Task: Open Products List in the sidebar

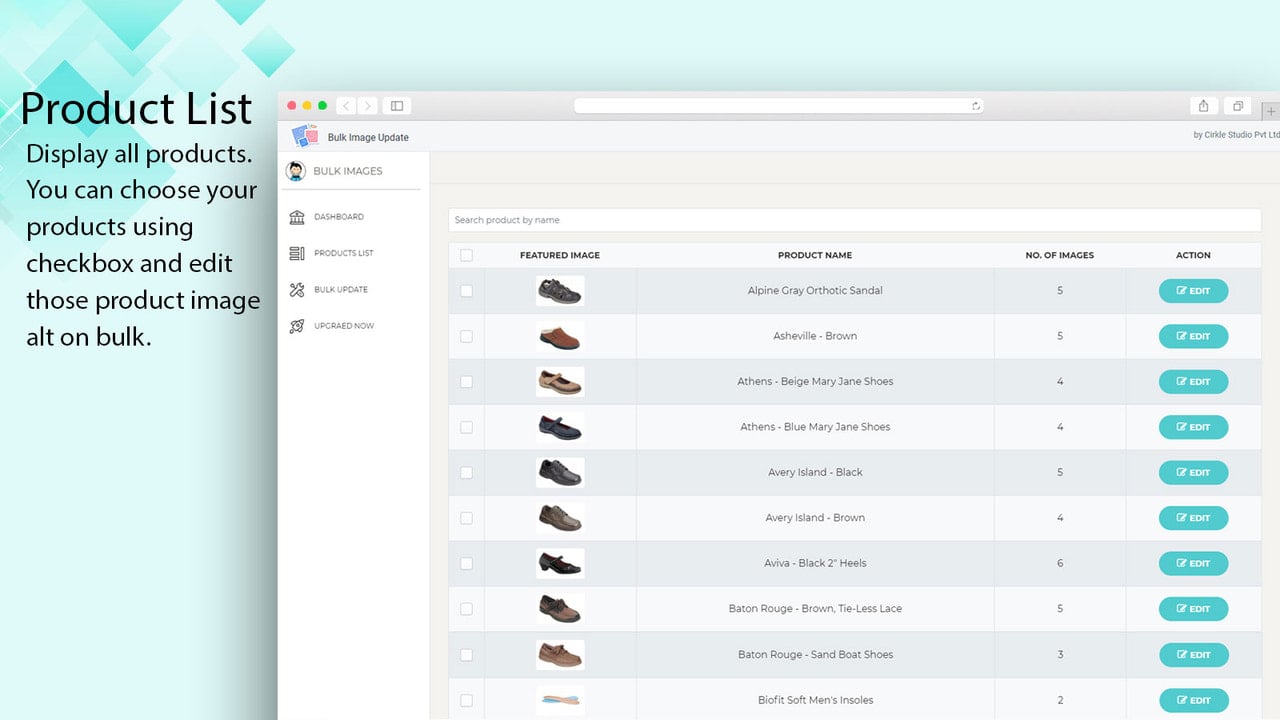Action: [x=344, y=253]
